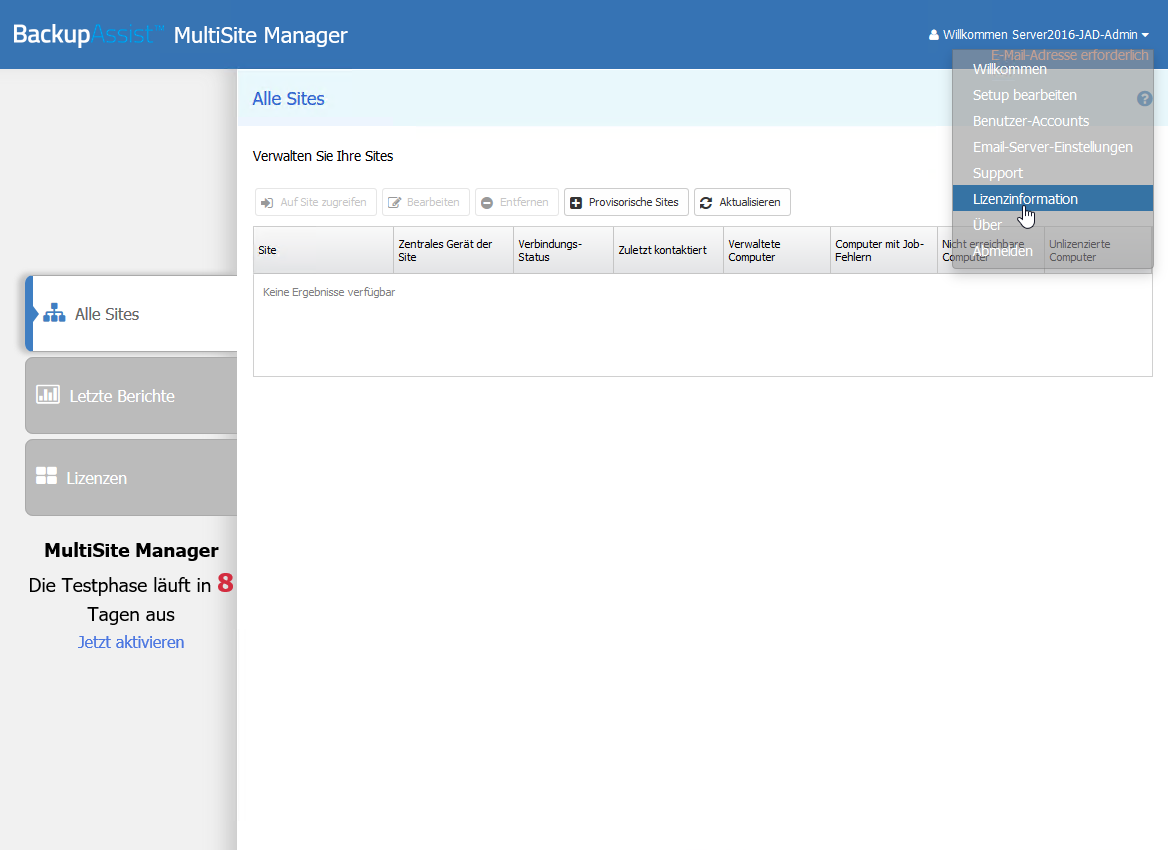The image size is (1168, 850).
Task: Click the Bearbeiten button
Action: (425, 202)
